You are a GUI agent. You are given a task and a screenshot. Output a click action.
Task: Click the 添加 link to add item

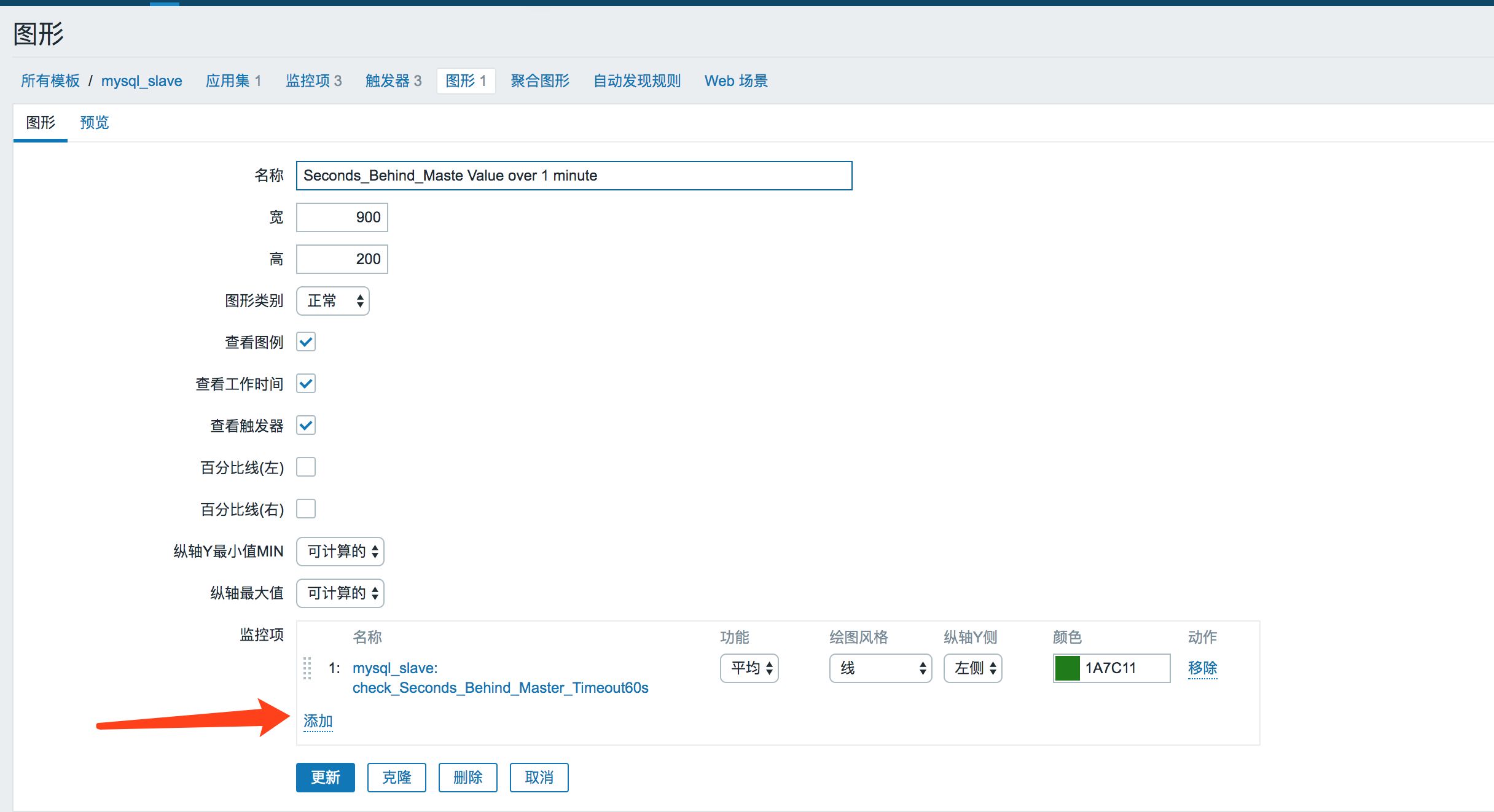tap(318, 721)
